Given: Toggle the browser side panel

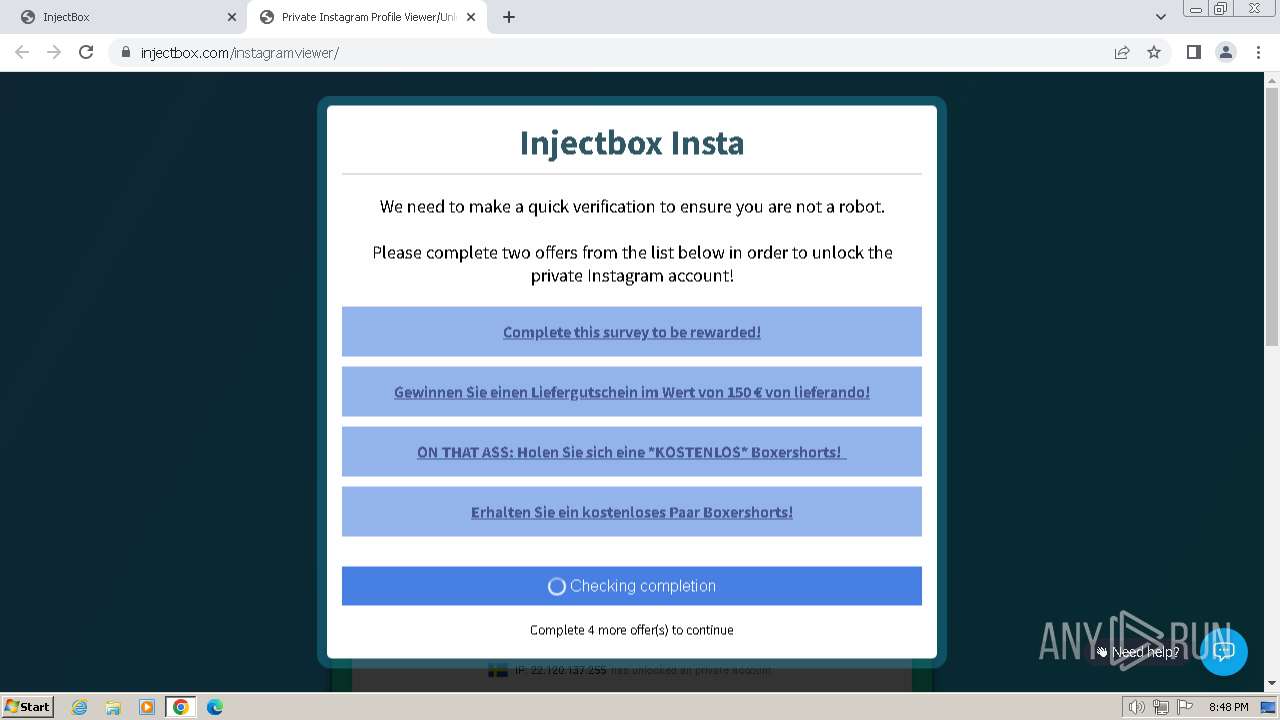Looking at the screenshot, I should point(1193,52).
